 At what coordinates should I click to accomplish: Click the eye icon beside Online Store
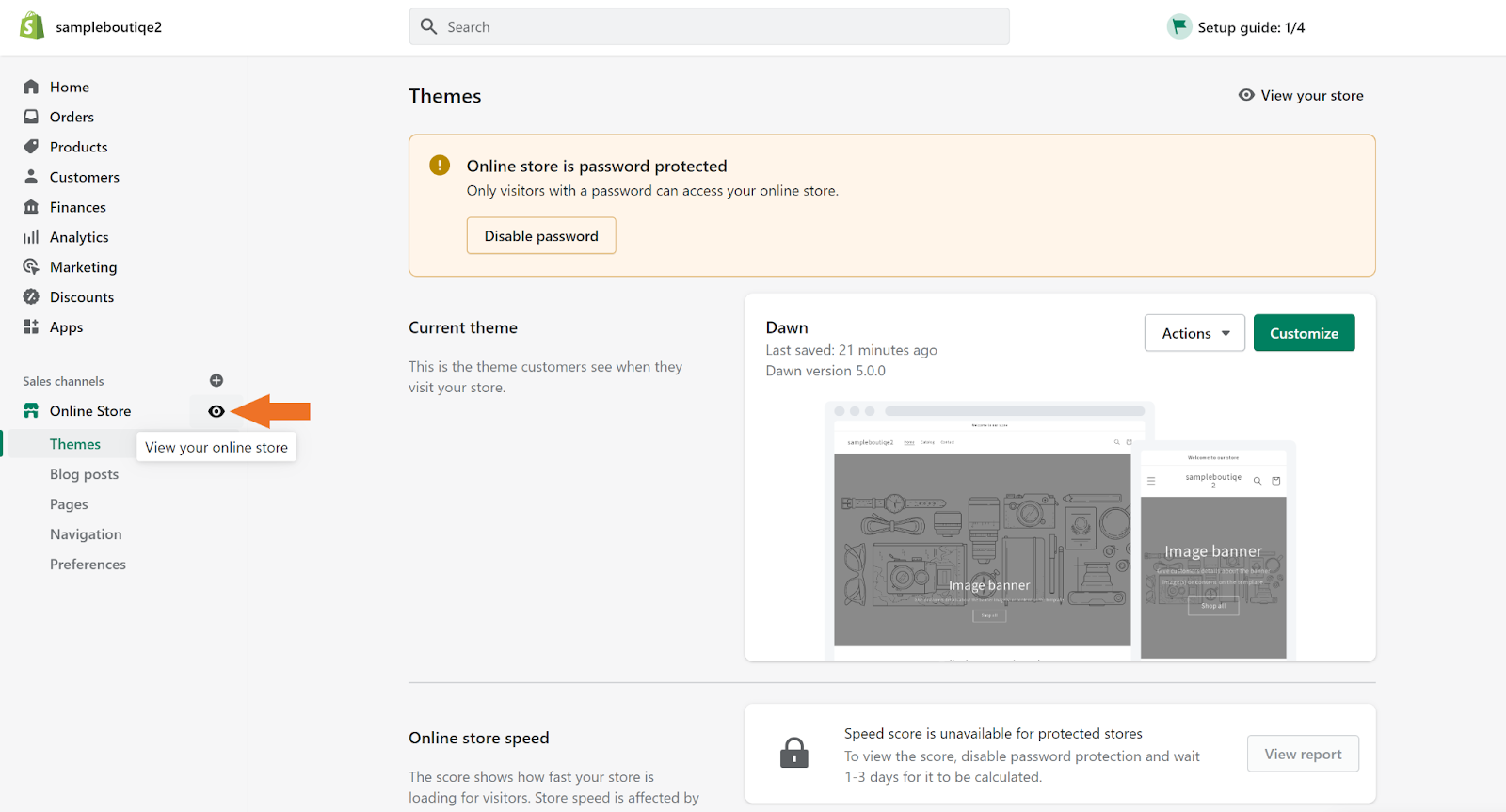(216, 411)
